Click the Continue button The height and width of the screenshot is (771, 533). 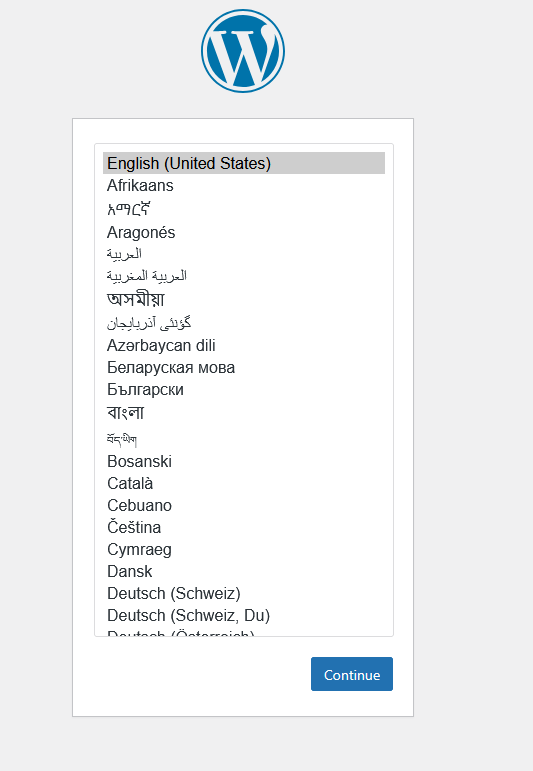coord(352,674)
